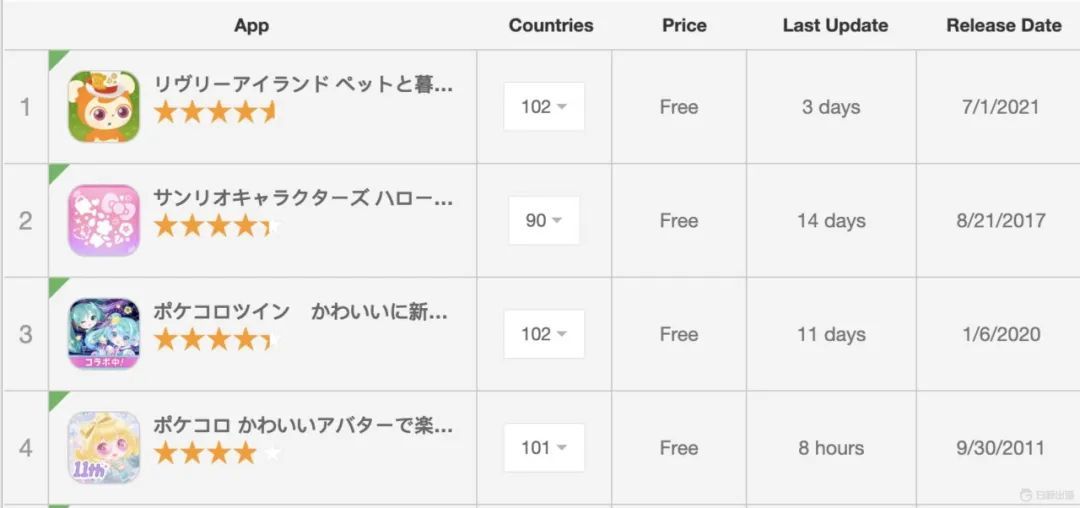1080x508 pixels.
Task: Open the サンリオキャラクターズ app title link
Action: tap(303, 198)
